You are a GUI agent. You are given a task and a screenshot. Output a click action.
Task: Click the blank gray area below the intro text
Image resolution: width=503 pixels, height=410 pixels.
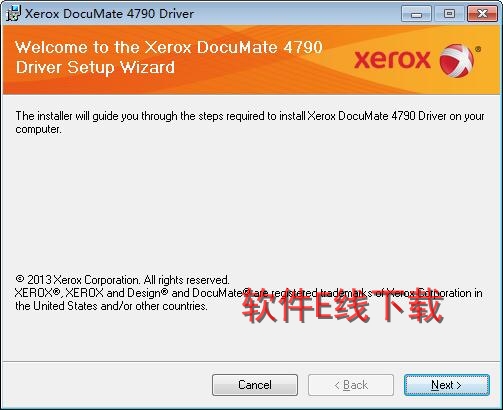pyautogui.click(x=250, y=200)
